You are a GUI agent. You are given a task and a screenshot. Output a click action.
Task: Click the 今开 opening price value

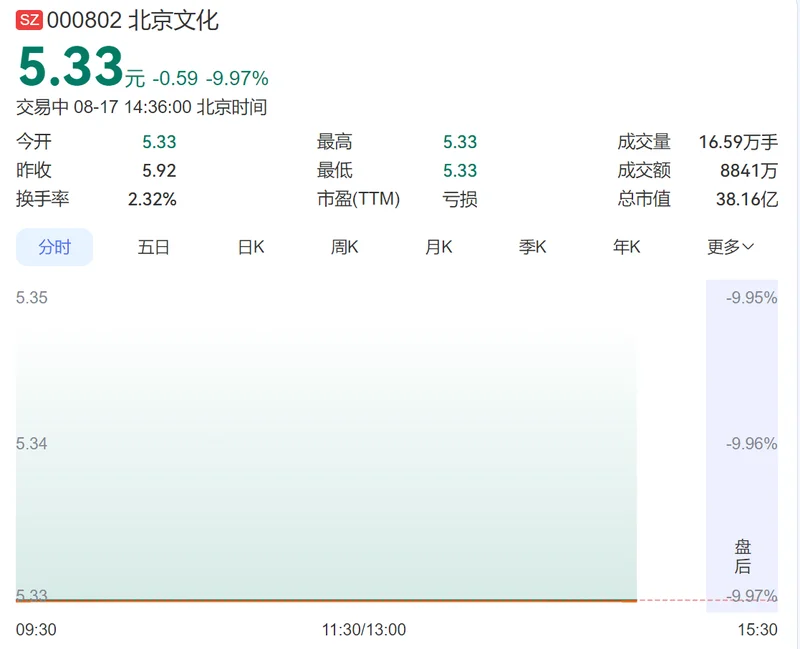(159, 142)
